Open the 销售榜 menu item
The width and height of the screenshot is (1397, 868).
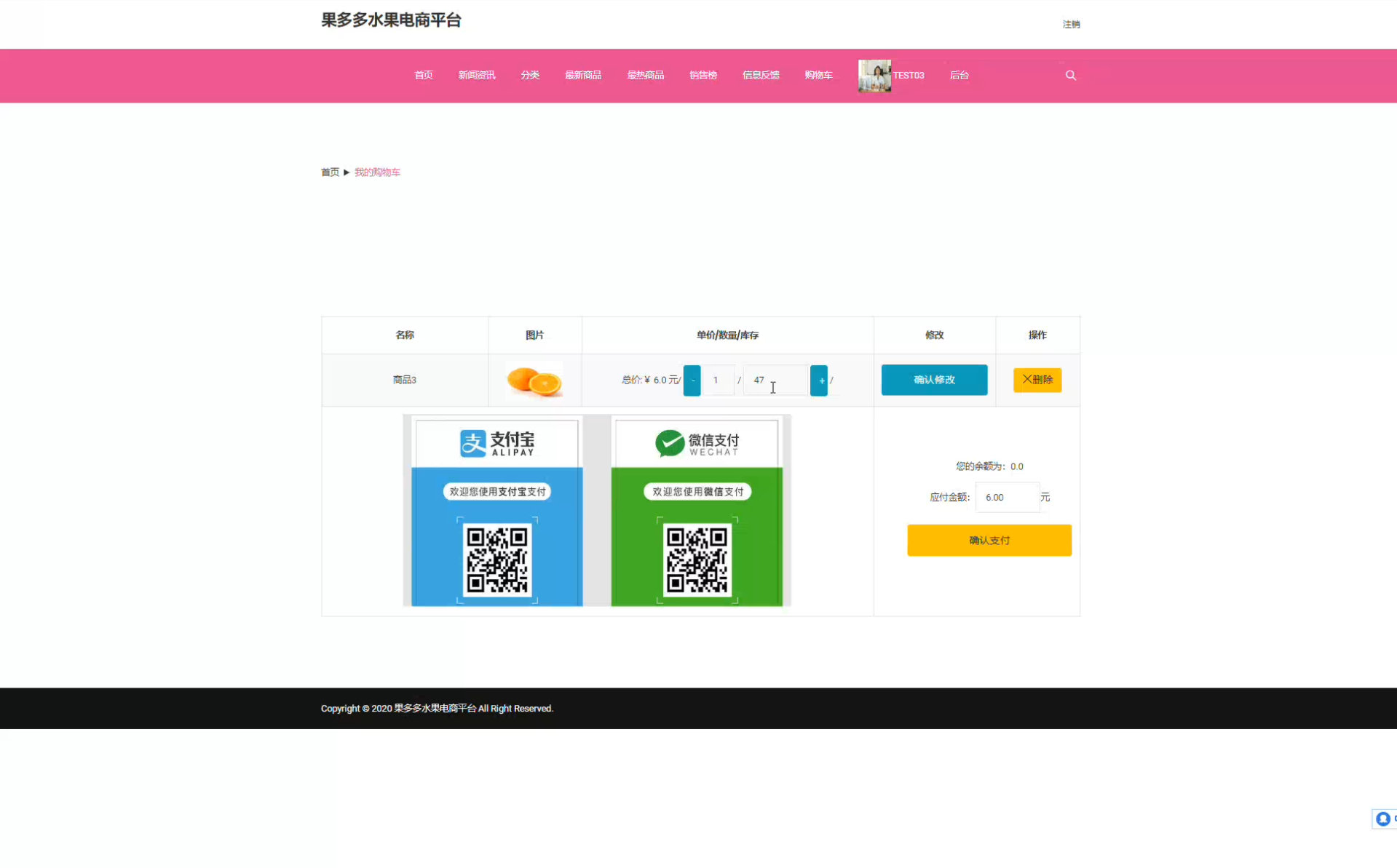click(703, 75)
